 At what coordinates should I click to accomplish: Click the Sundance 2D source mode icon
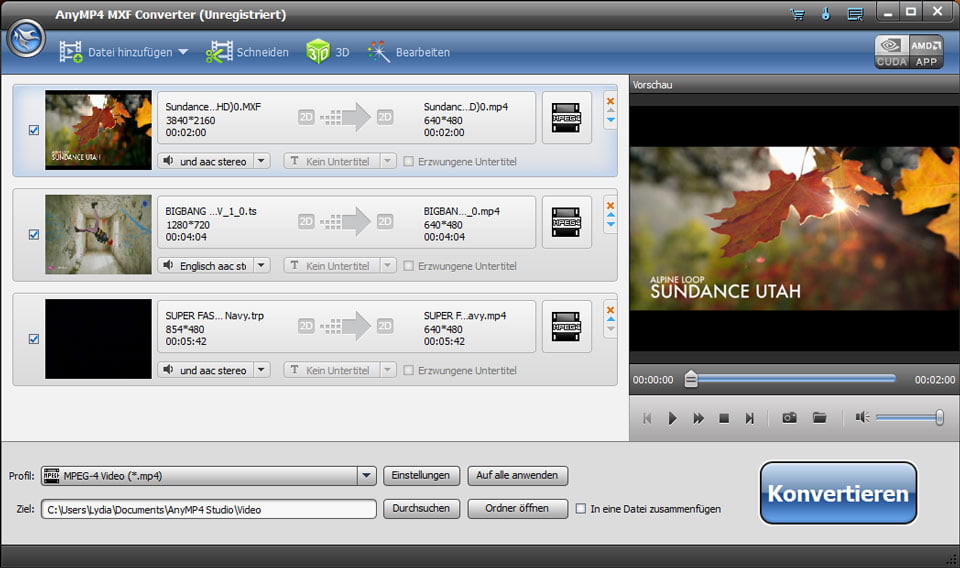pos(306,117)
